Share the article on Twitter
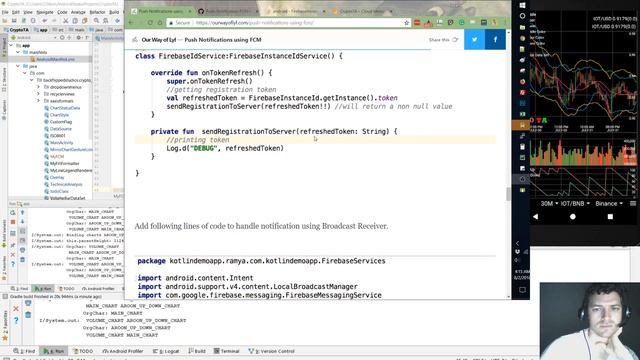 point(474,40)
